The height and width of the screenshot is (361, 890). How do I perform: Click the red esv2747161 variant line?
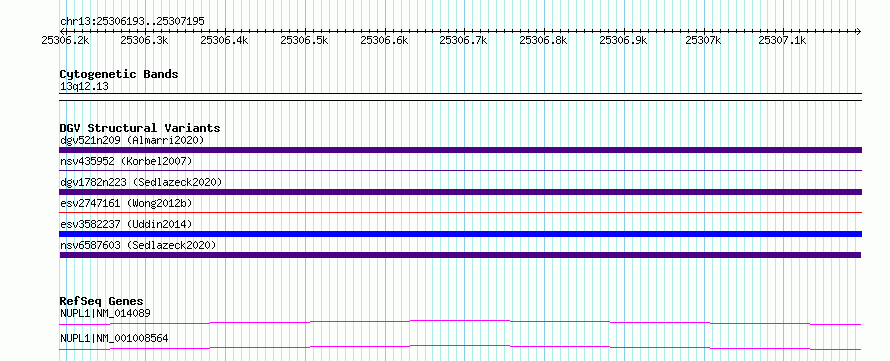click(x=460, y=212)
